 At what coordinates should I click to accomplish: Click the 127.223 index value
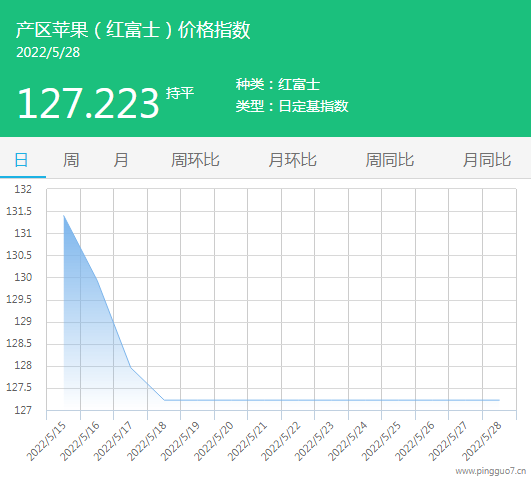(88, 103)
